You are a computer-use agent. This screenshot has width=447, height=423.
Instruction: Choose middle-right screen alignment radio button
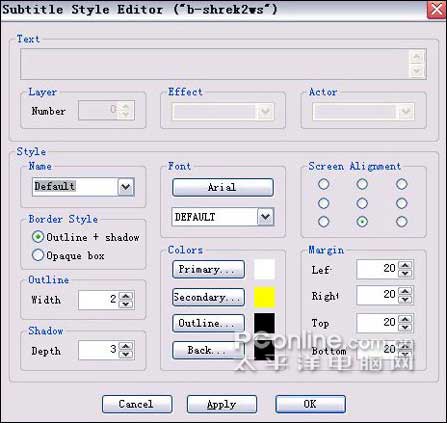(x=402, y=203)
